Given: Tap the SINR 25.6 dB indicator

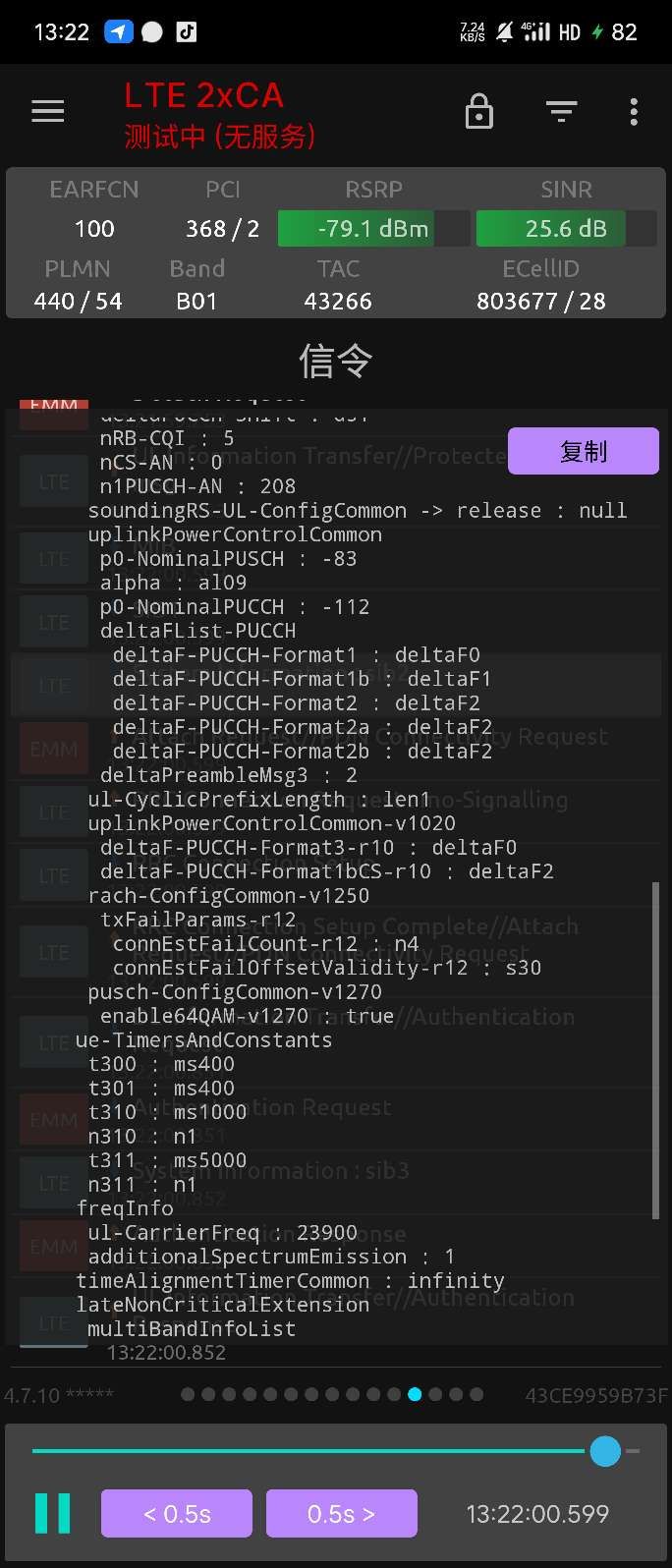Looking at the screenshot, I should [566, 229].
